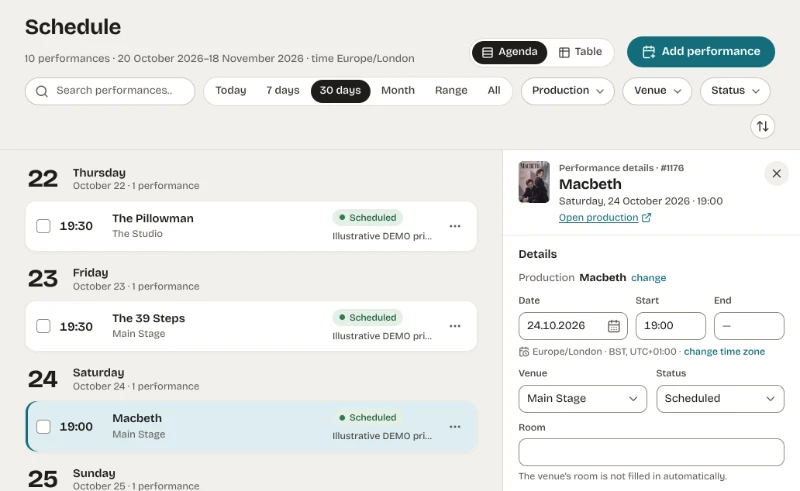Tick the checkbox for Macbeth performance
Screen dimensions: 800x491
point(43,427)
